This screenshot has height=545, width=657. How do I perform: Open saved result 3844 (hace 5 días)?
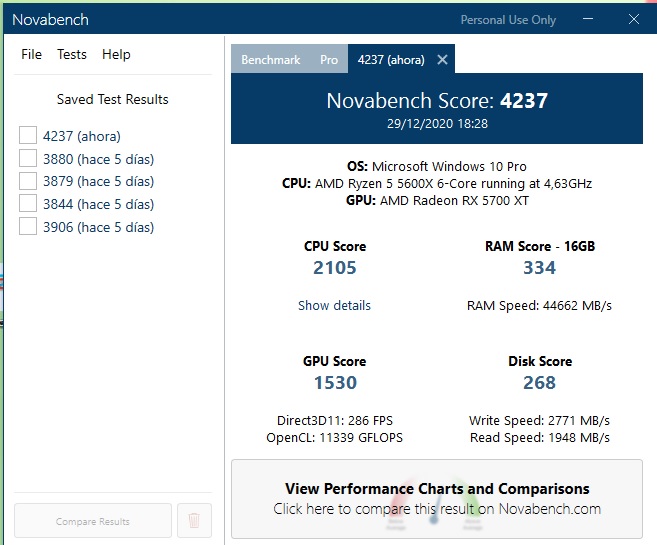tap(98, 204)
